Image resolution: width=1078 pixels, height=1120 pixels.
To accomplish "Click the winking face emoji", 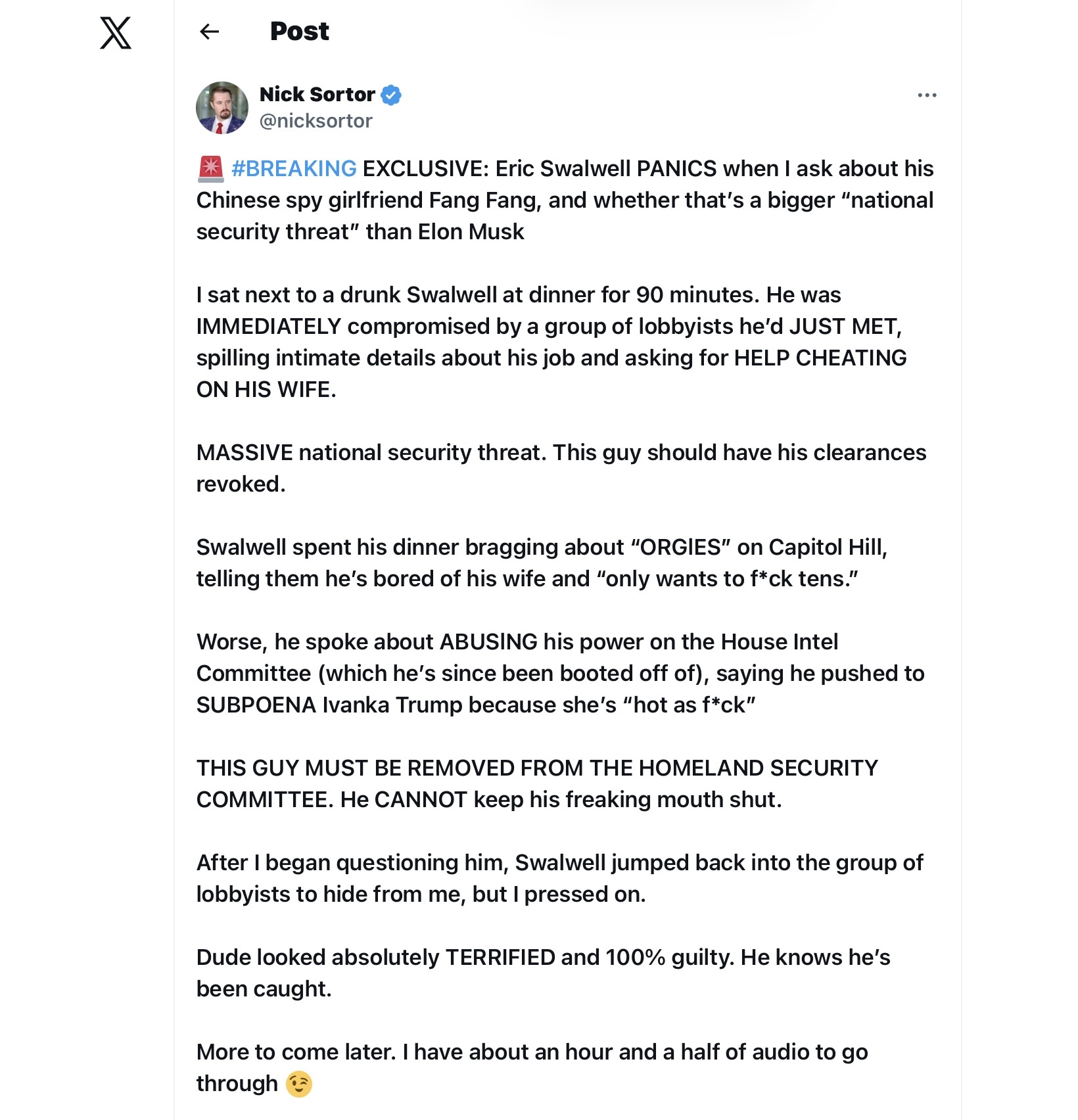I will coord(299,1084).
